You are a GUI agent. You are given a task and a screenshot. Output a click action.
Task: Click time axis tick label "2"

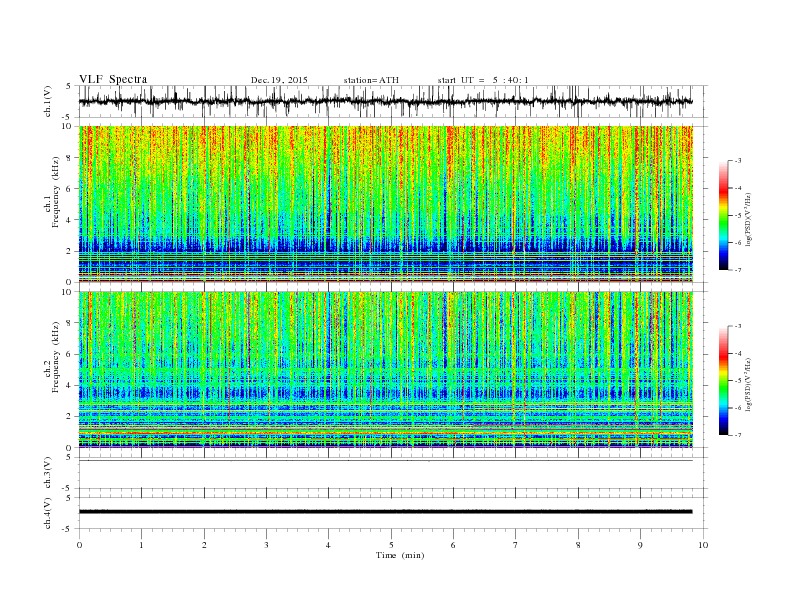(x=204, y=545)
